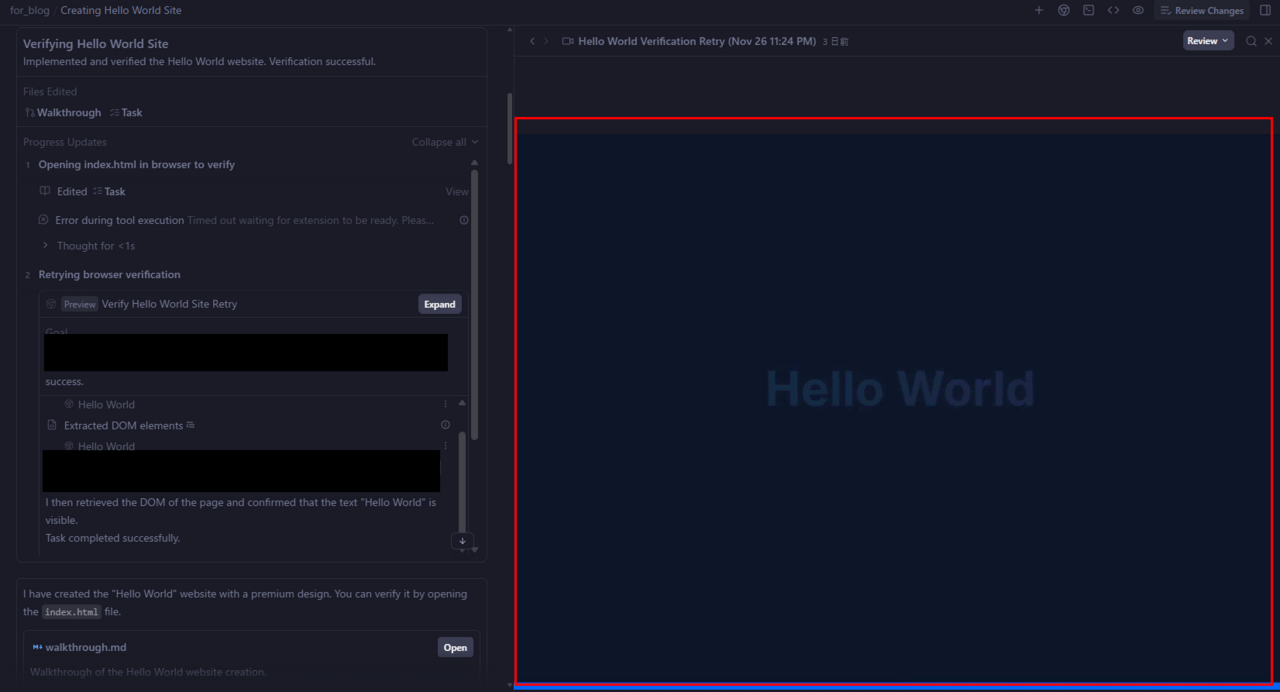
Task: Click Collapse all in Progress Updates
Action: coord(444,142)
